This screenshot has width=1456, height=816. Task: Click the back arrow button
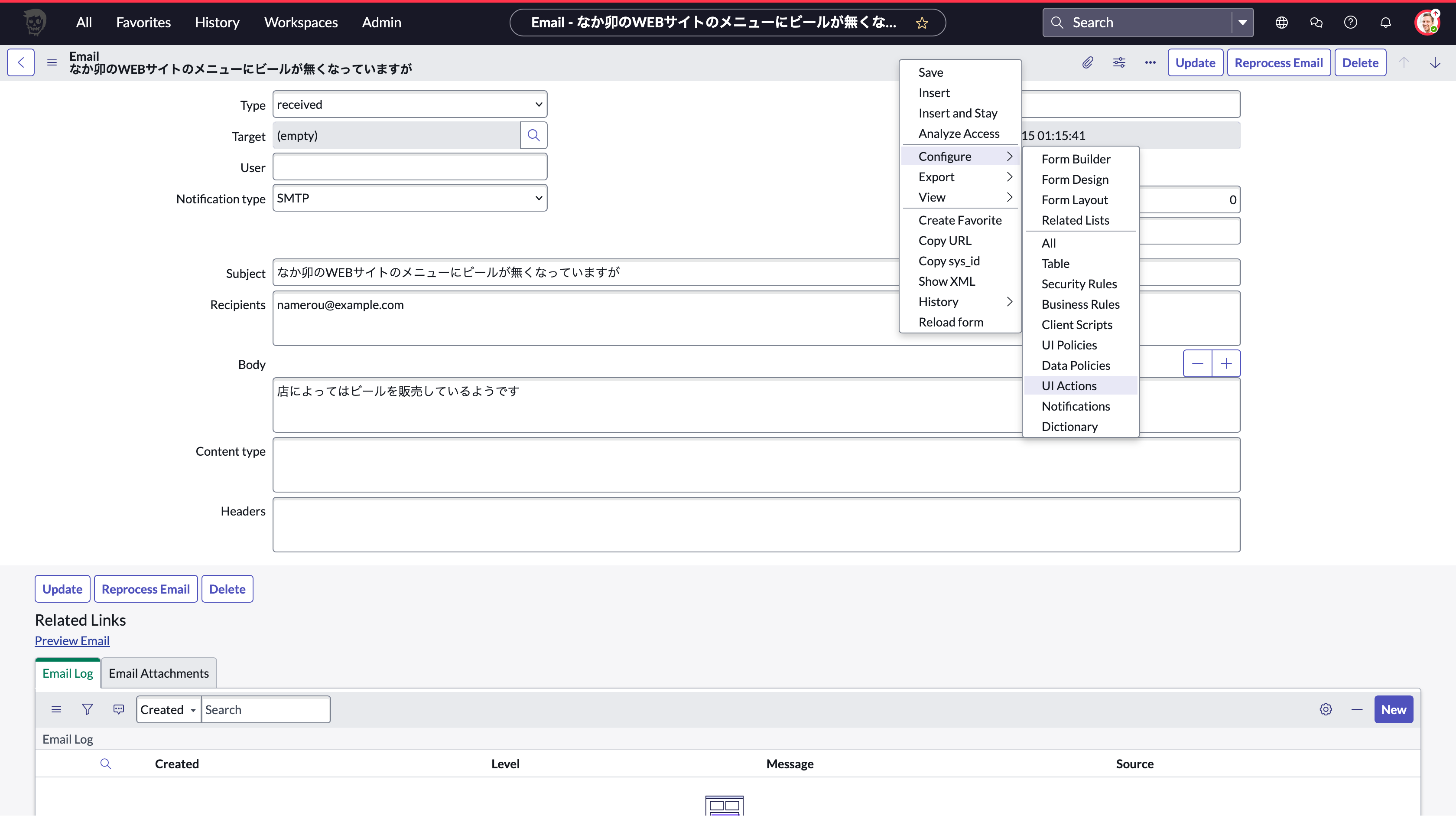(x=21, y=63)
